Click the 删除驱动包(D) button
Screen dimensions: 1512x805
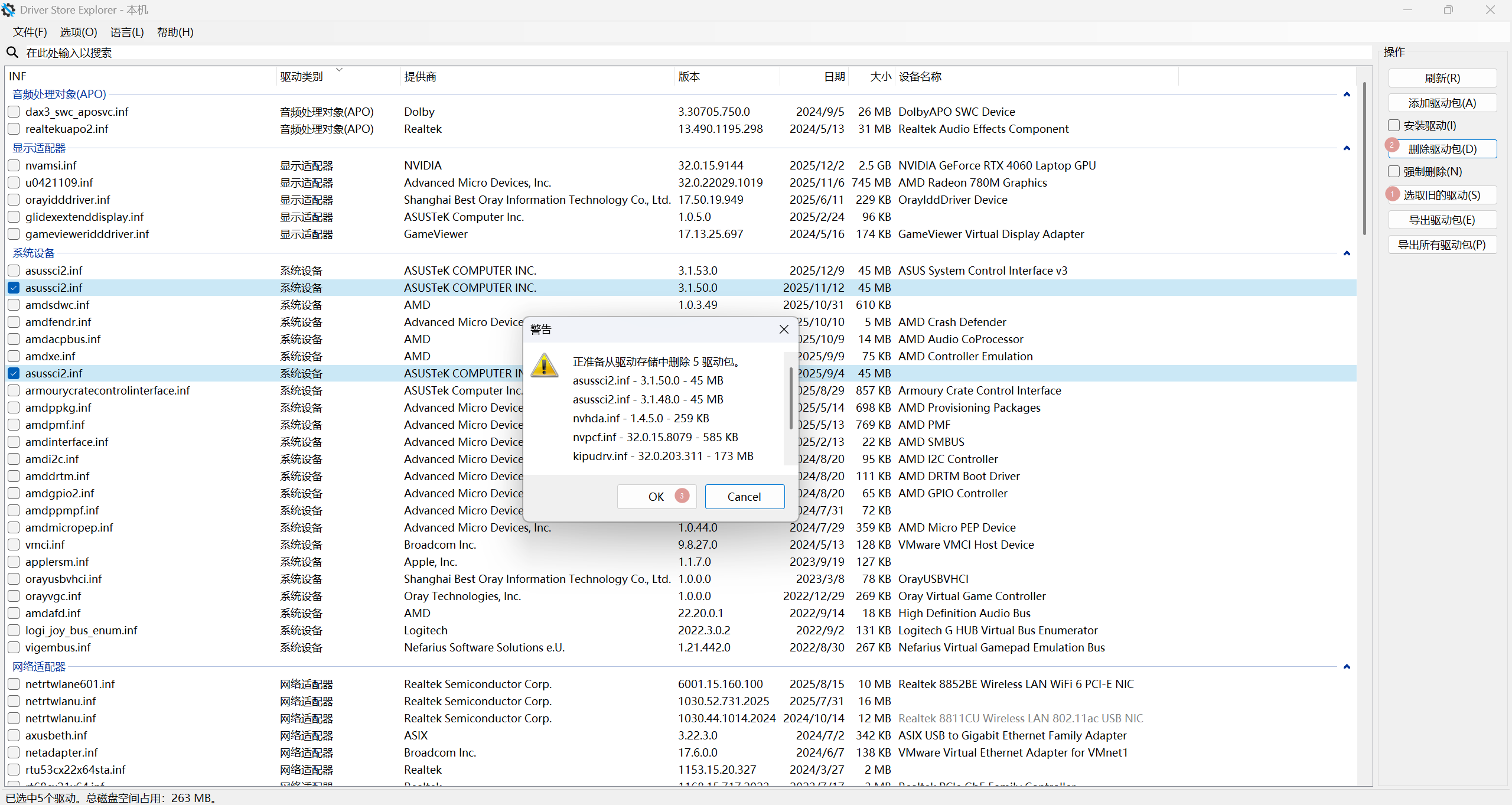tap(1442, 149)
